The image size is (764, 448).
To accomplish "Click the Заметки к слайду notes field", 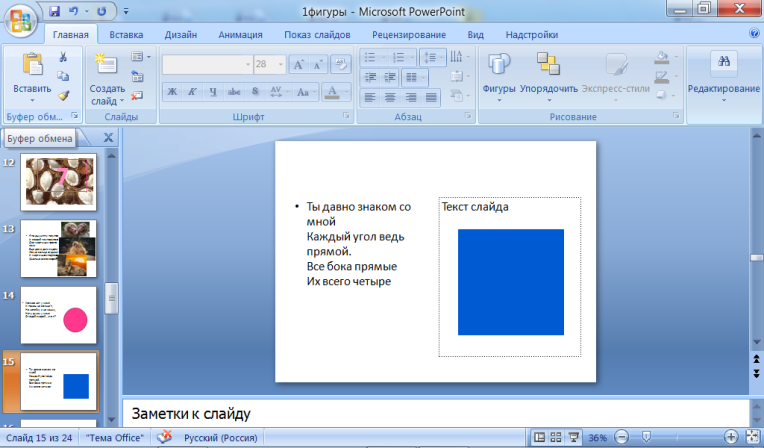I will click(x=435, y=413).
